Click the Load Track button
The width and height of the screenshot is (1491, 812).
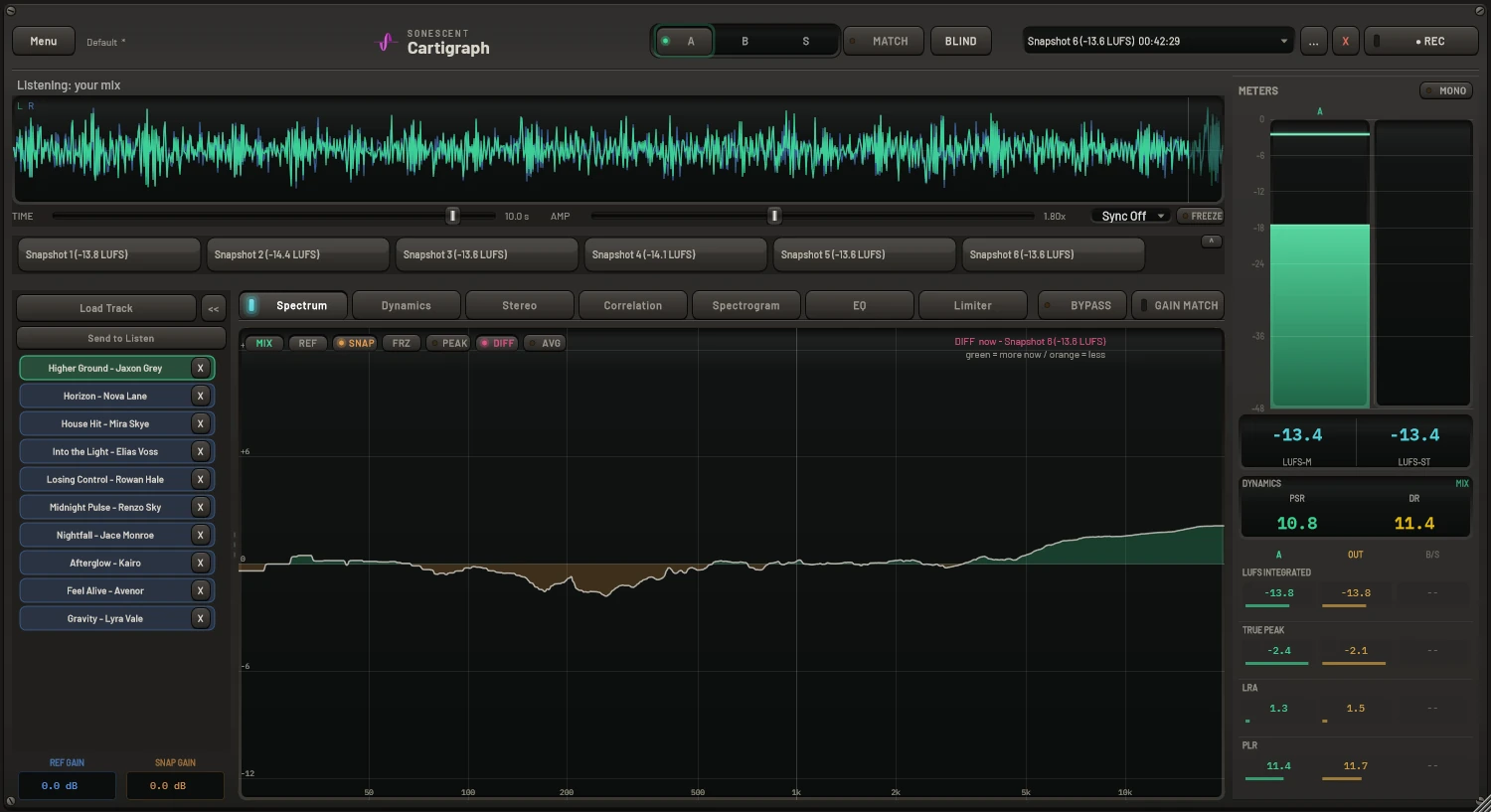(x=106, y=308)
